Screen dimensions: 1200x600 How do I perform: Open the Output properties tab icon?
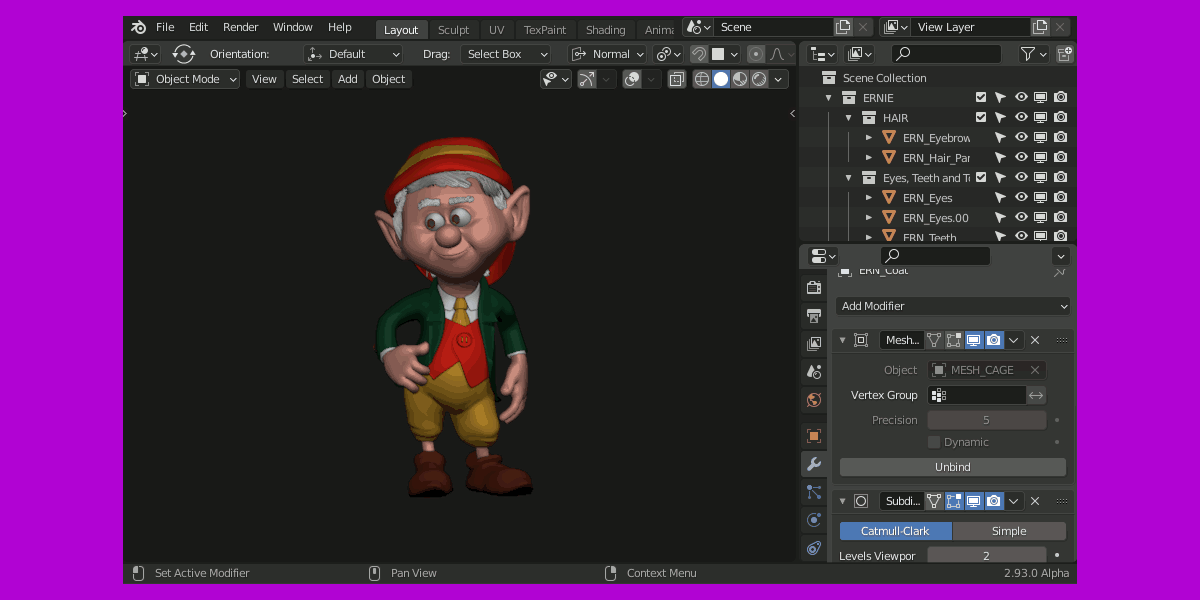click(814, 316)
